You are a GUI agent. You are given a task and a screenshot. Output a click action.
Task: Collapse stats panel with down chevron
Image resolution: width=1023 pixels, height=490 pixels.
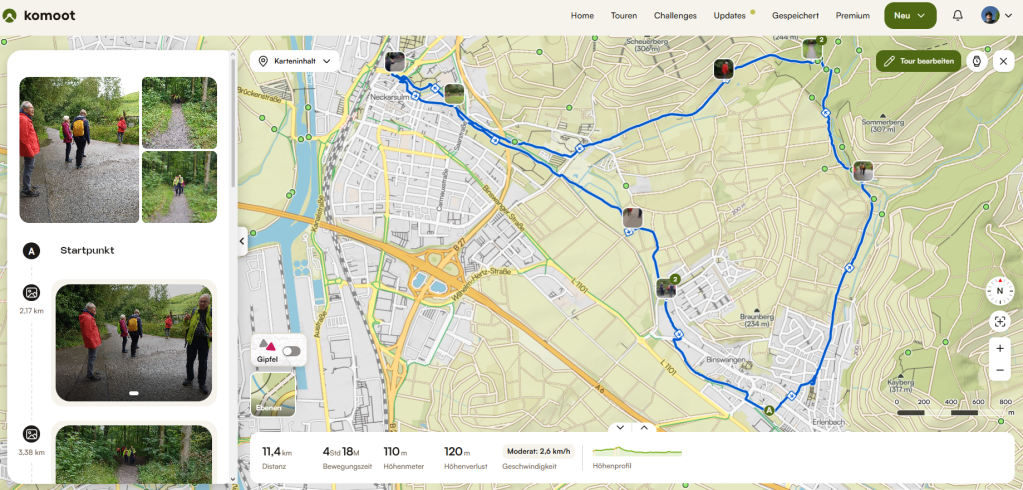[620, 427]
